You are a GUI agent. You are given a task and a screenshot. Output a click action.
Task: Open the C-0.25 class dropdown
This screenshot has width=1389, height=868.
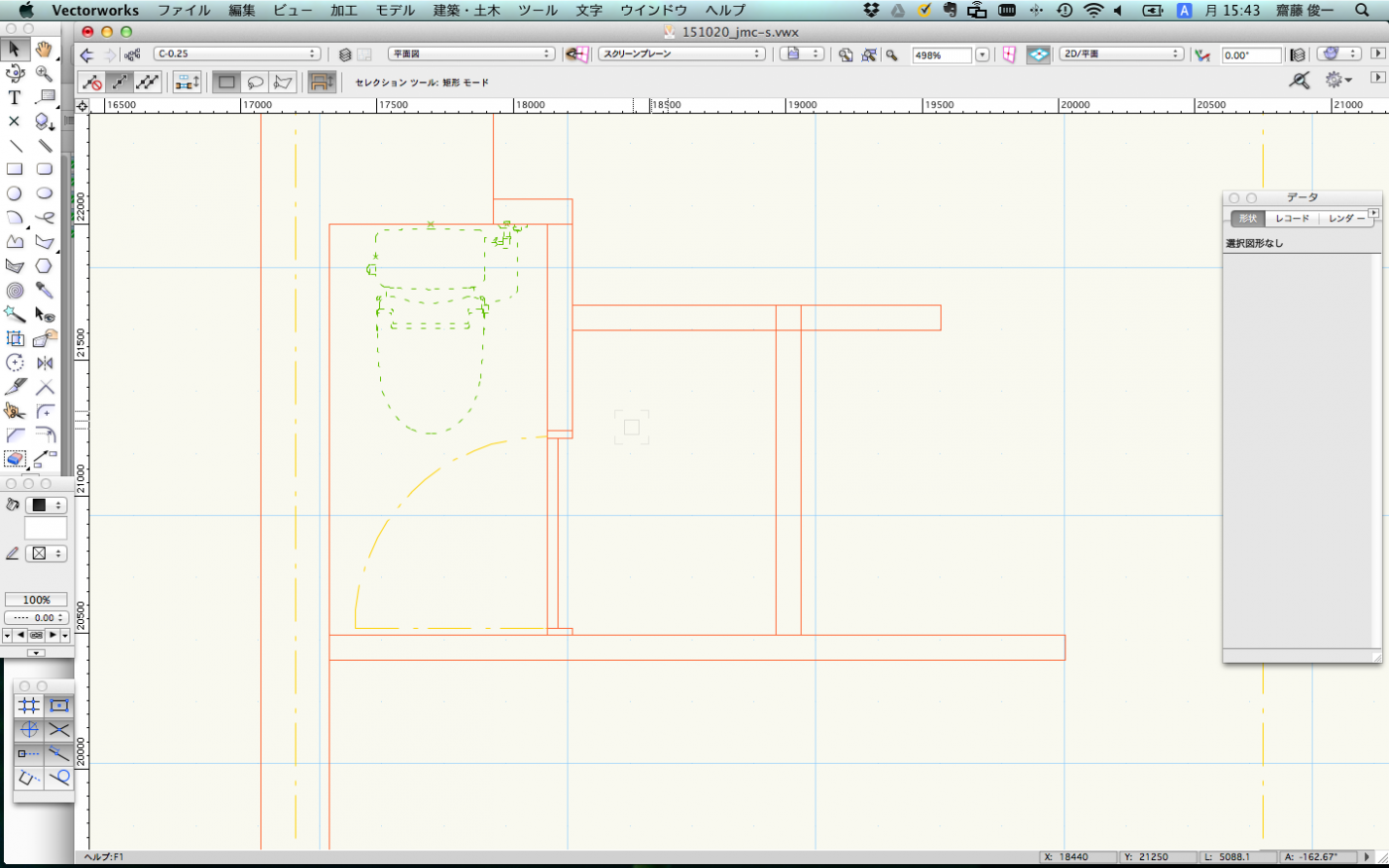(236, 55)
